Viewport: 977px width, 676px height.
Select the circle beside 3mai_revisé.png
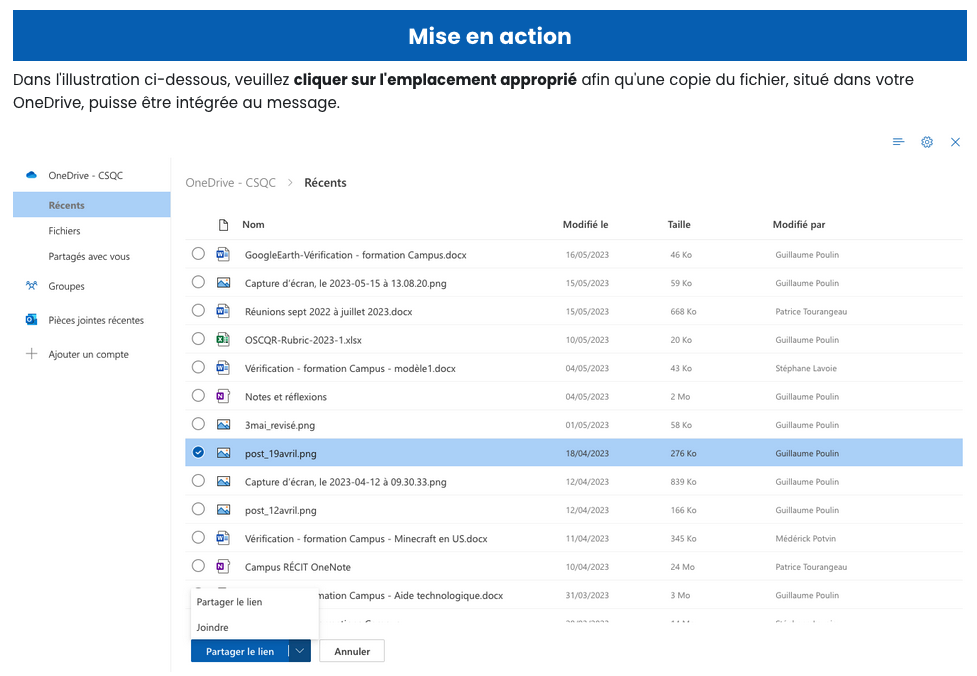(x=198, y=424)
